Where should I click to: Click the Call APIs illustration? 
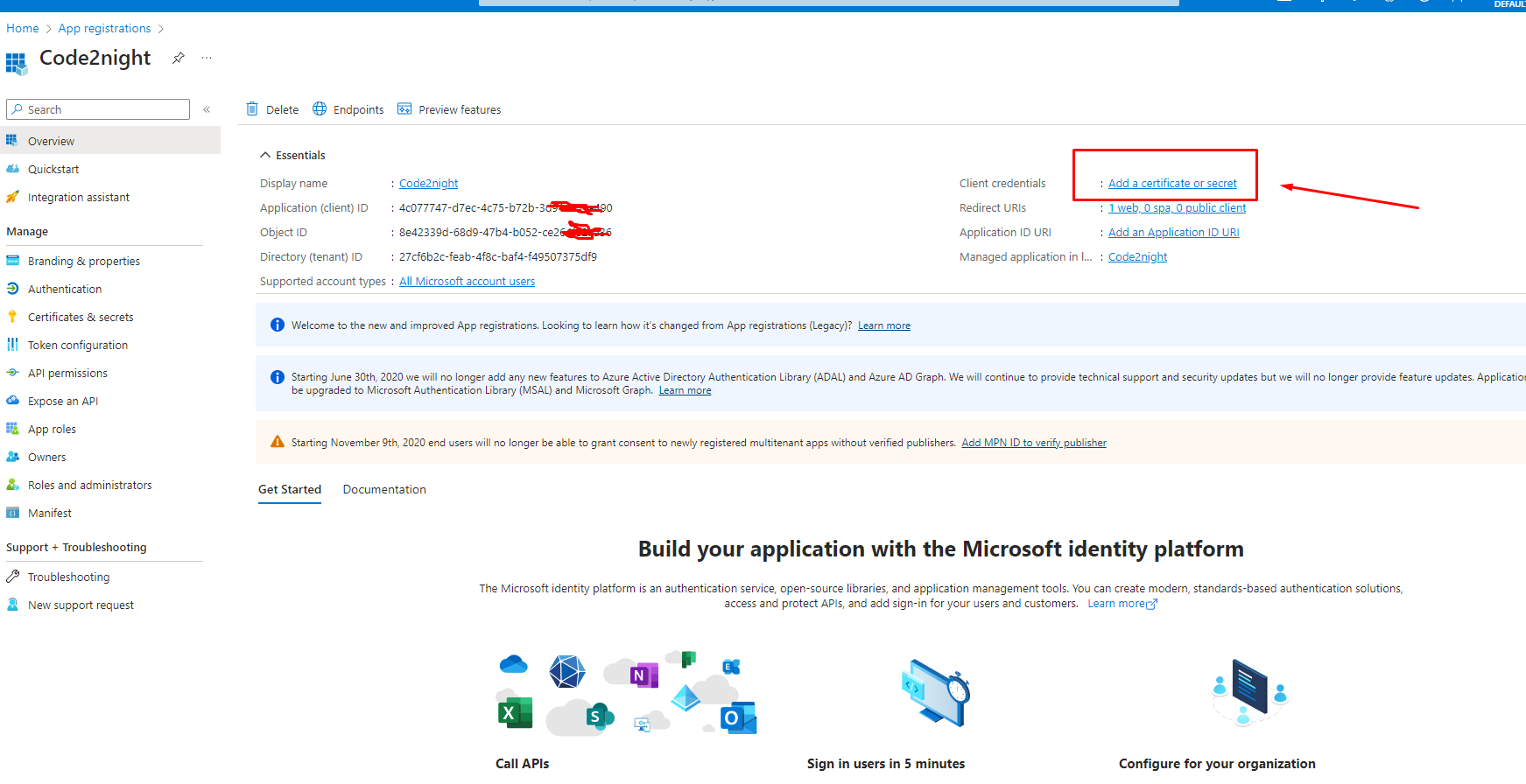627,693
